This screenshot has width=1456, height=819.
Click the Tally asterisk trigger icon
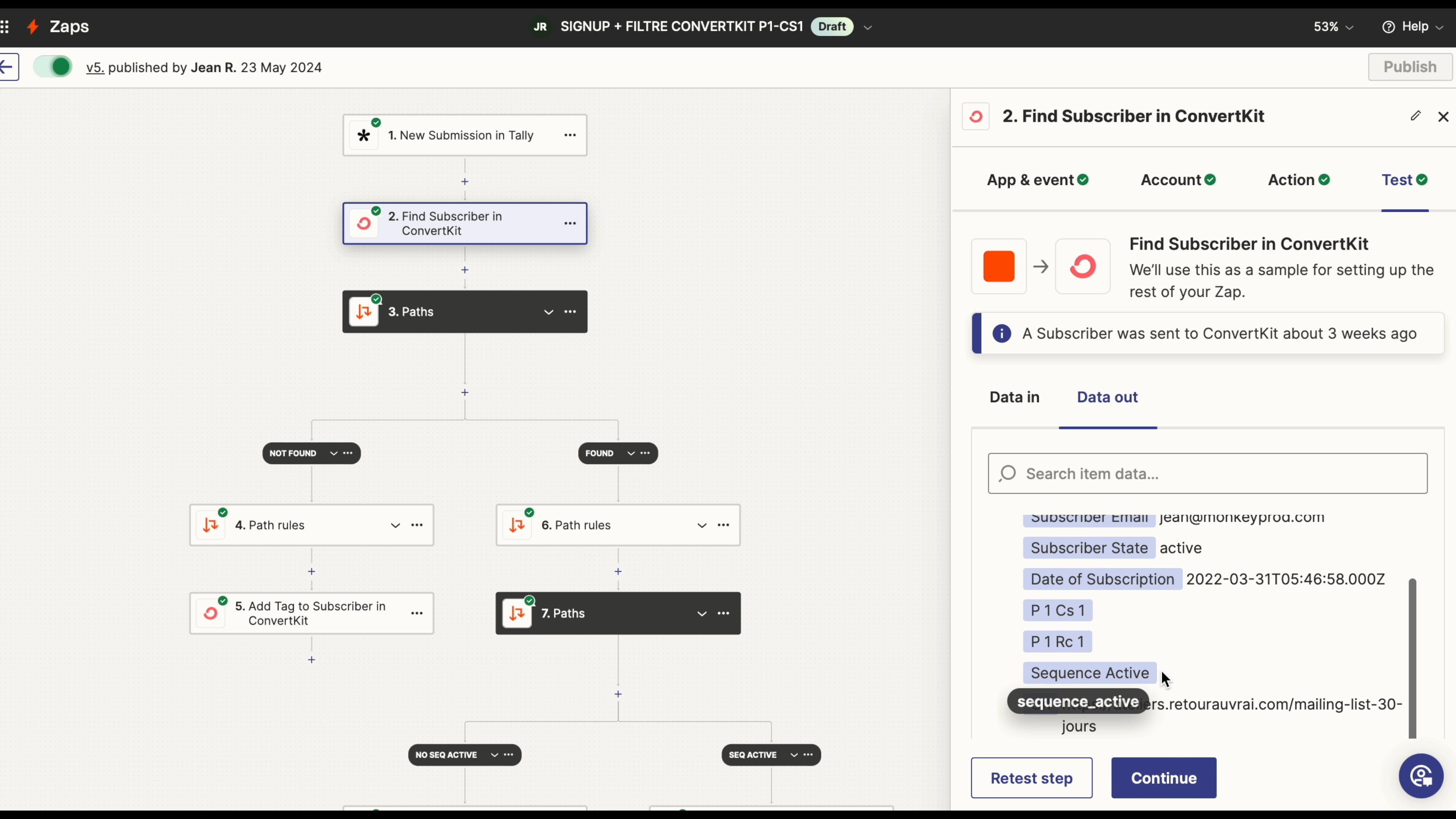click(x=364, y=136)
